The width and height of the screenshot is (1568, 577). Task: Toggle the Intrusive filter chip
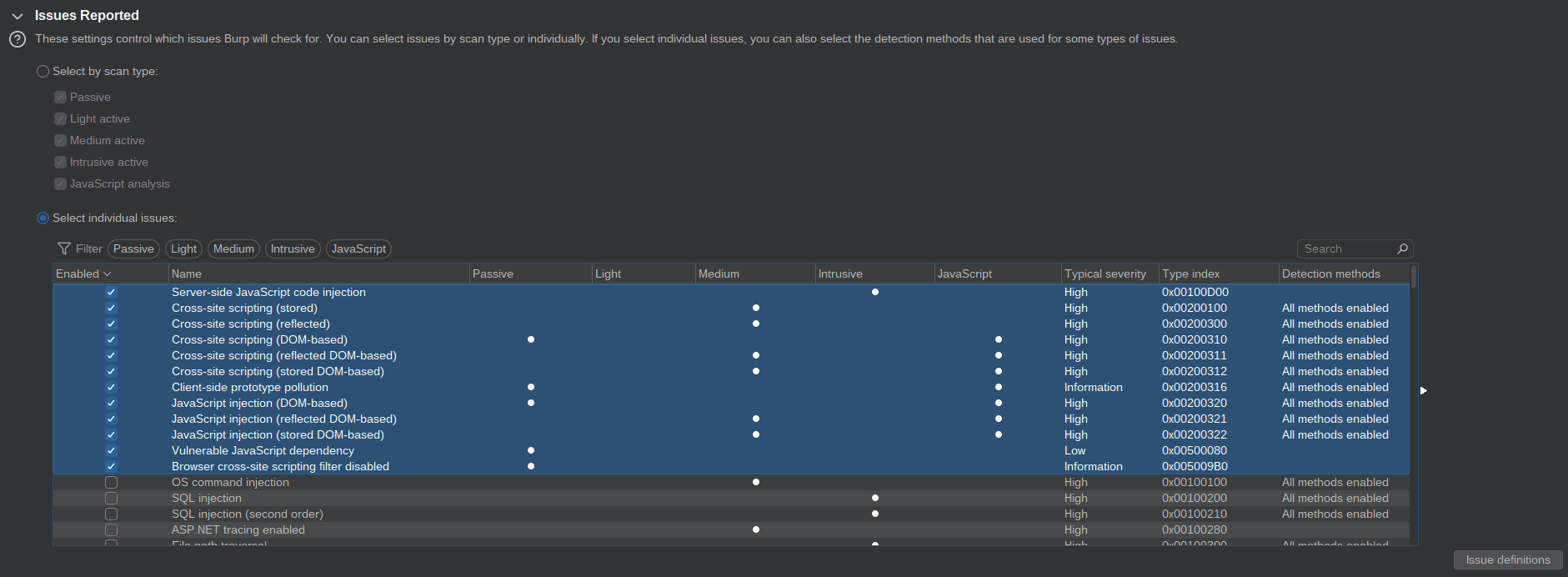(x=293, y=248)
